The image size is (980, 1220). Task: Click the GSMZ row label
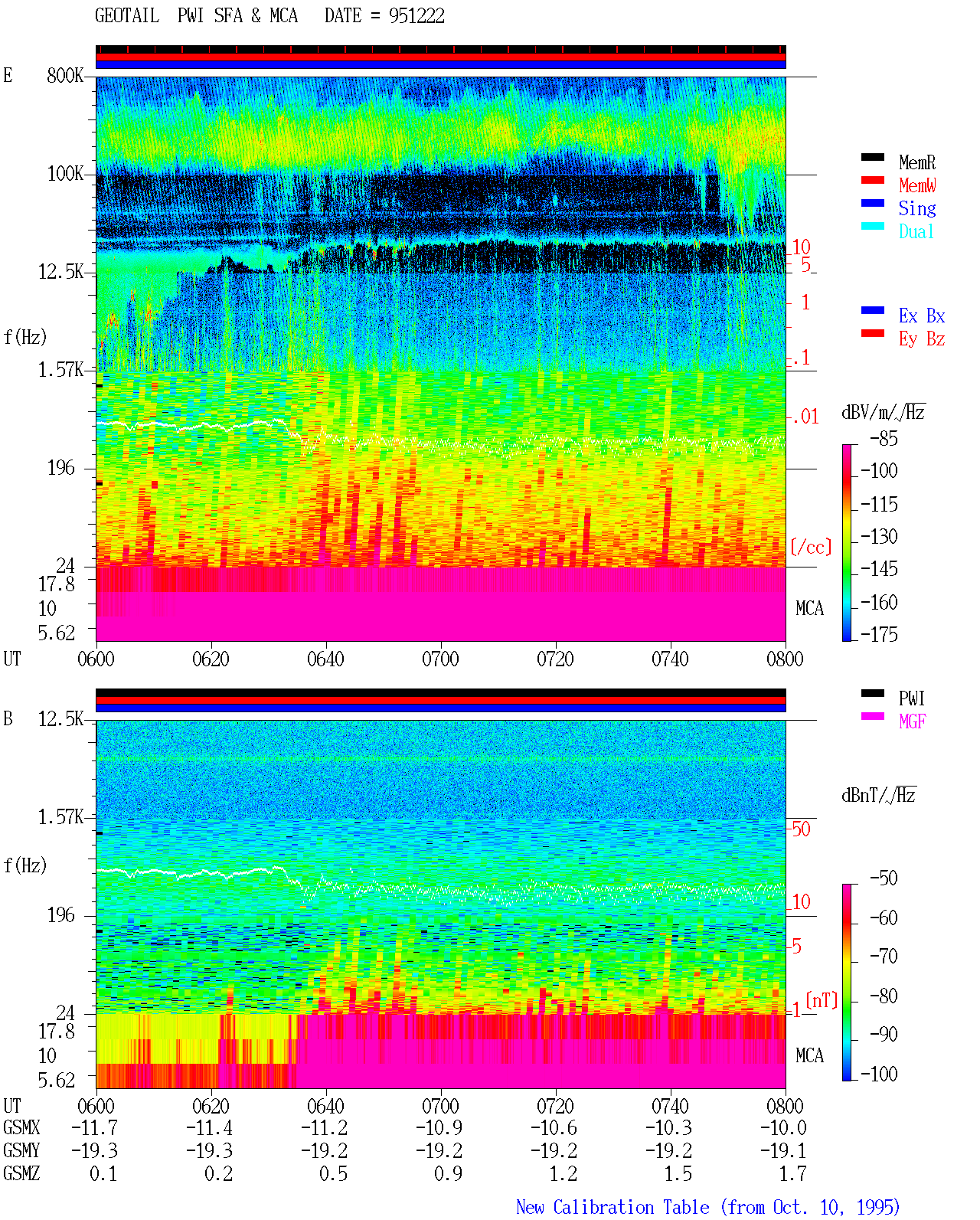(x=21, y=1173)
